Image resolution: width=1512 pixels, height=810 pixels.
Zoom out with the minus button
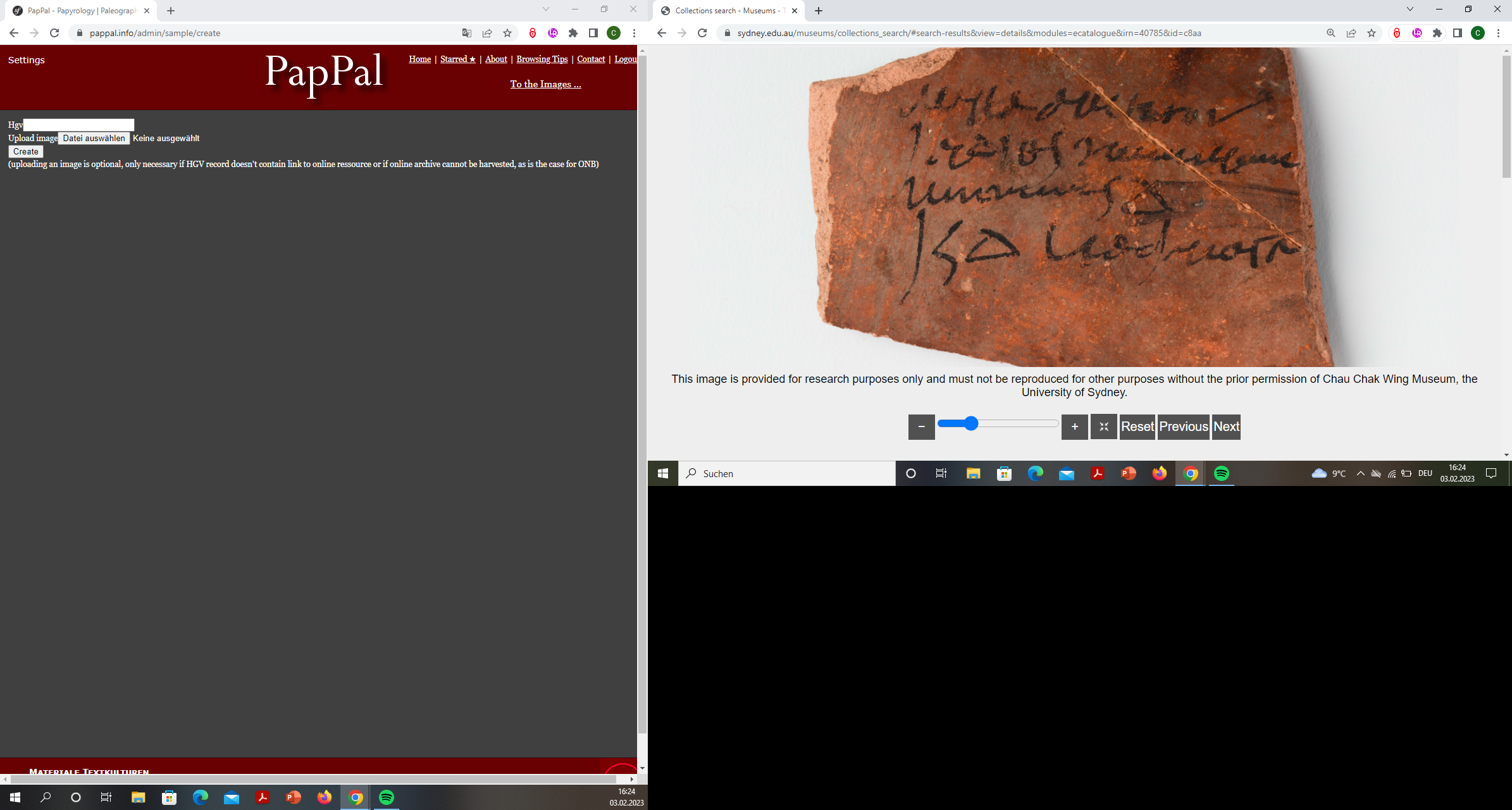pyautogui.click(x=922, y=427)
